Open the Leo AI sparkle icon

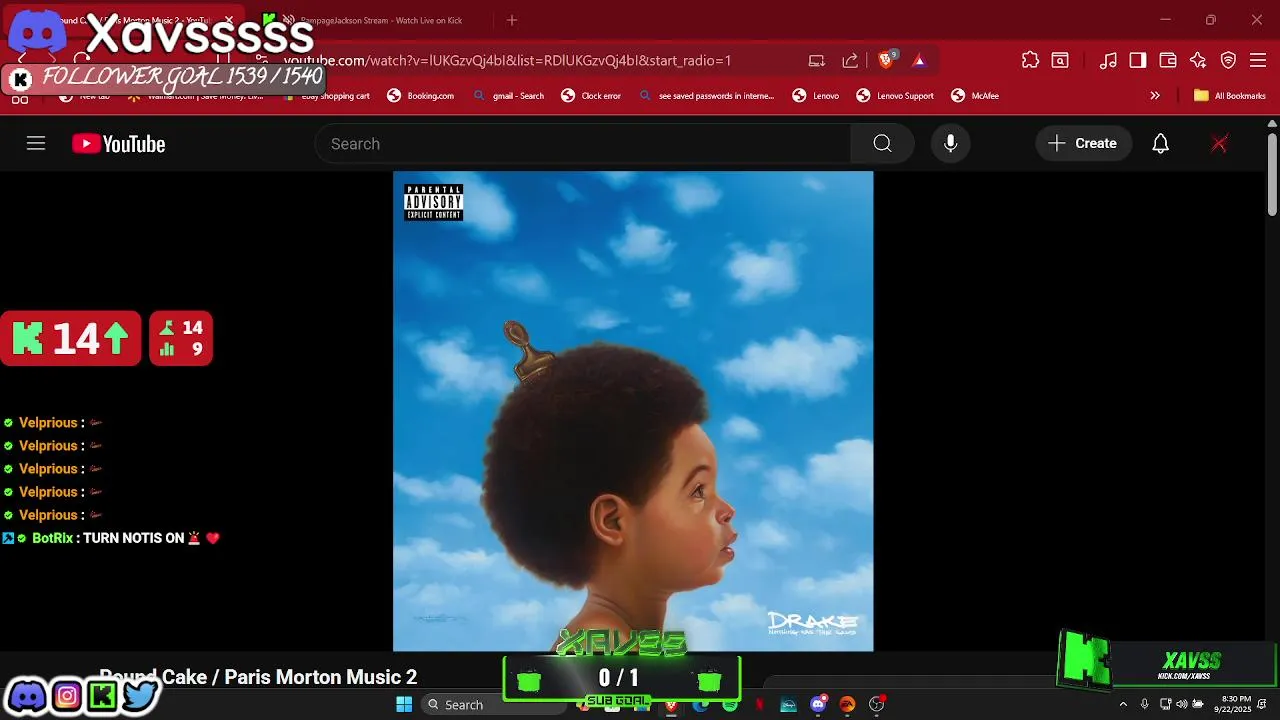(1198, 60)
